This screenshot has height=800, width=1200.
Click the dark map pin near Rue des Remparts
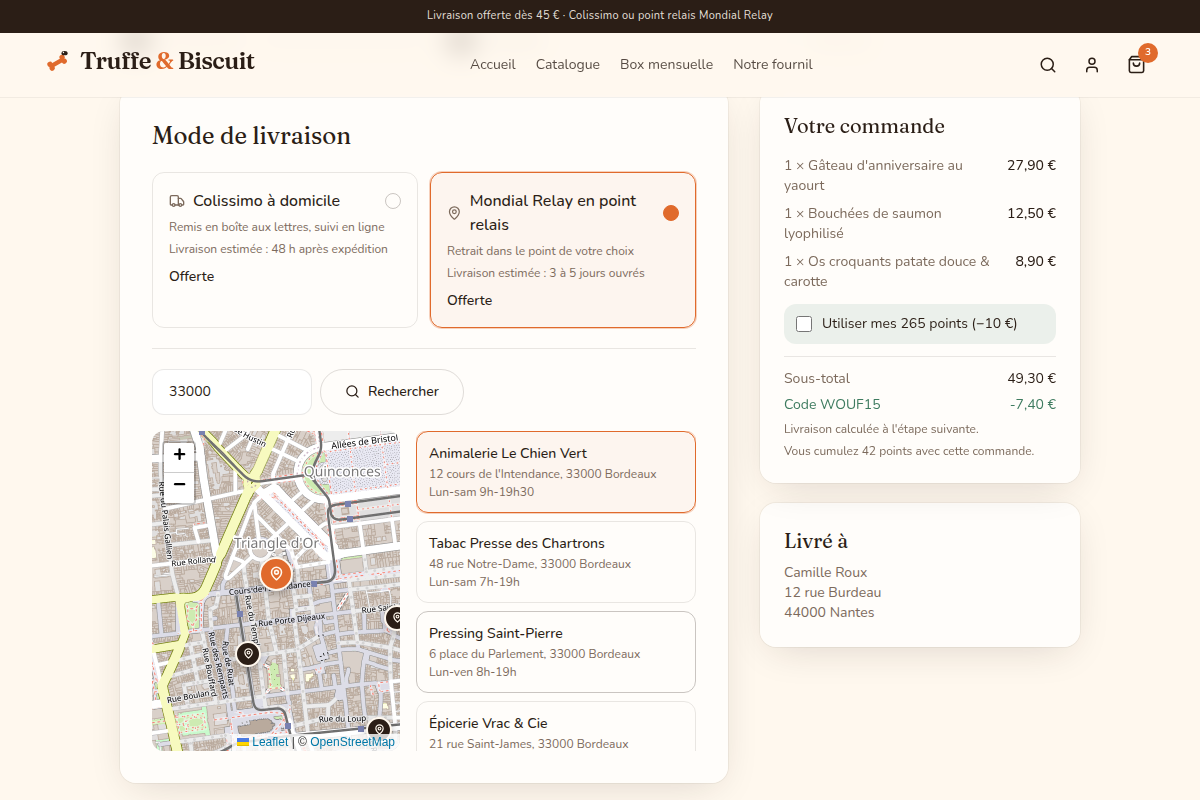point(248,654)
